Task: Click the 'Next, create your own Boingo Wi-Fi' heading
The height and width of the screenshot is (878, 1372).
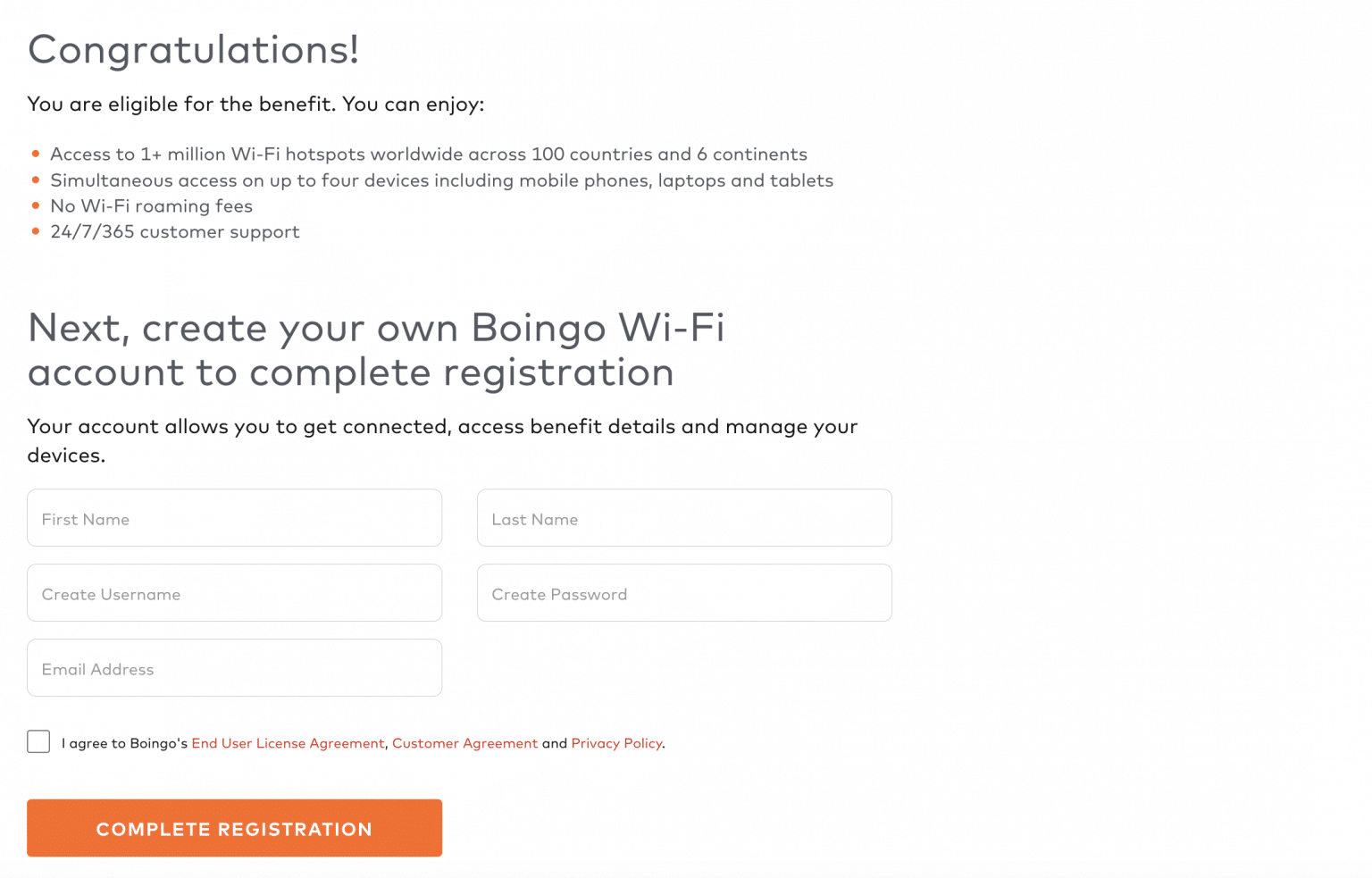Action: (x=377, y=348)
